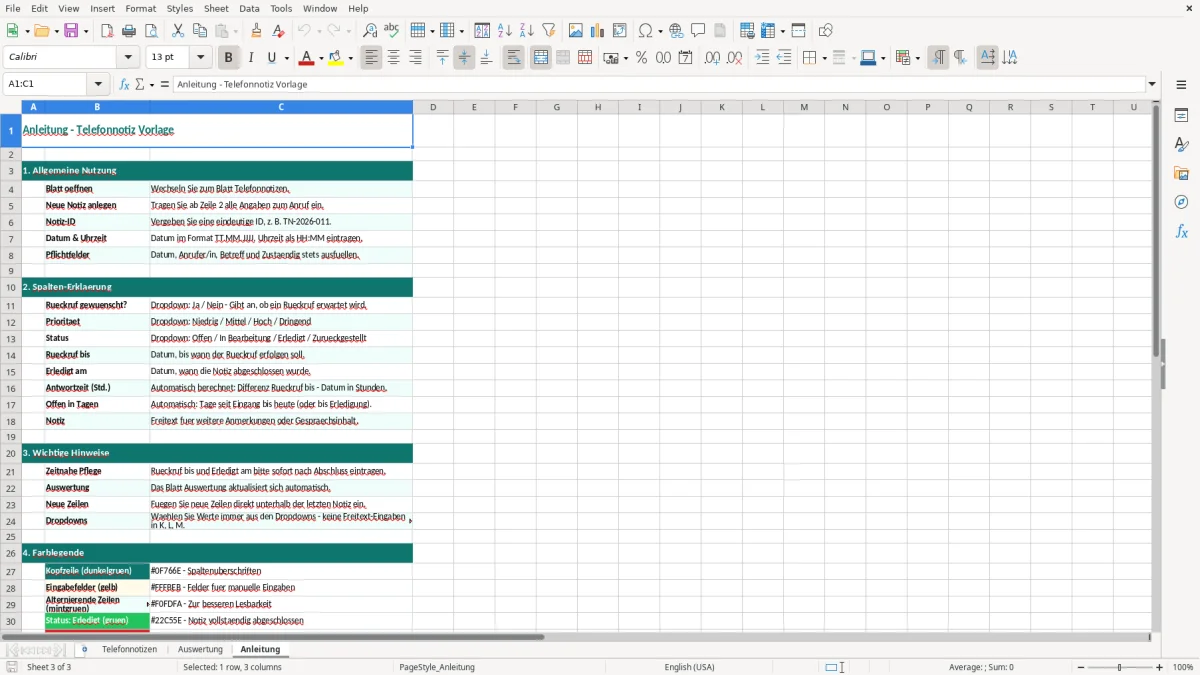Open the Data menu
The width and height of the screenshot is (1200, 675).
click(x=249, y=8)
